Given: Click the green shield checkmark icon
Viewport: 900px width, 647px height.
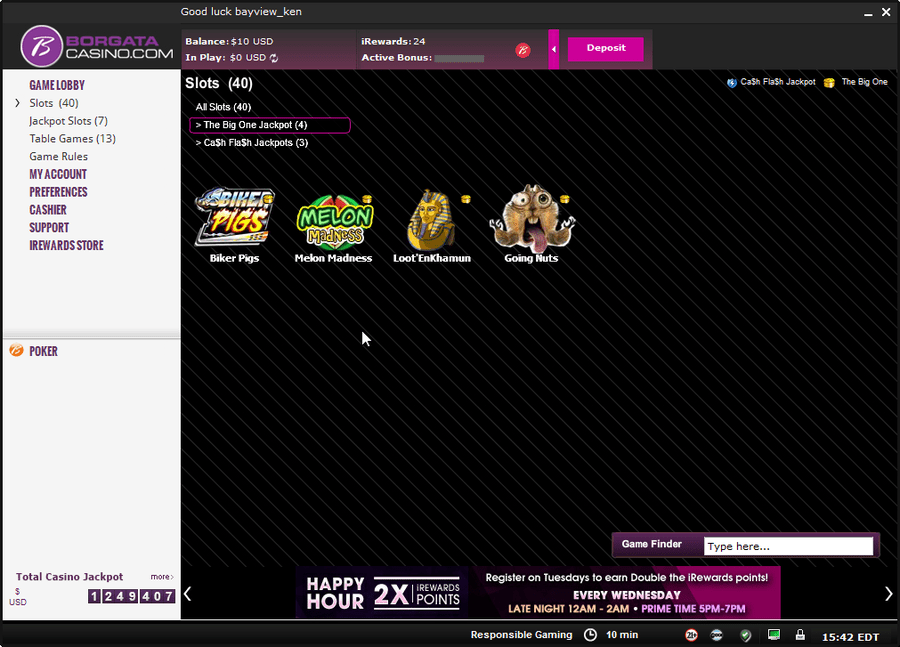Looking at the screenshot, I should [745, 635].
